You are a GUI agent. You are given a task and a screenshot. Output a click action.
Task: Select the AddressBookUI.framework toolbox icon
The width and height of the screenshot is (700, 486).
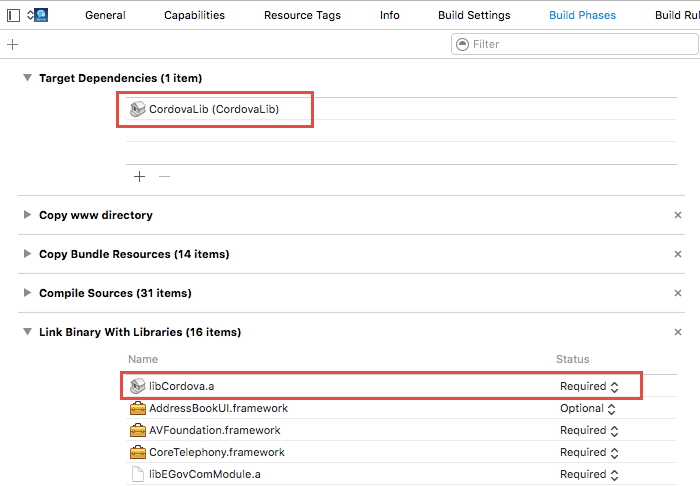(138, 408)
